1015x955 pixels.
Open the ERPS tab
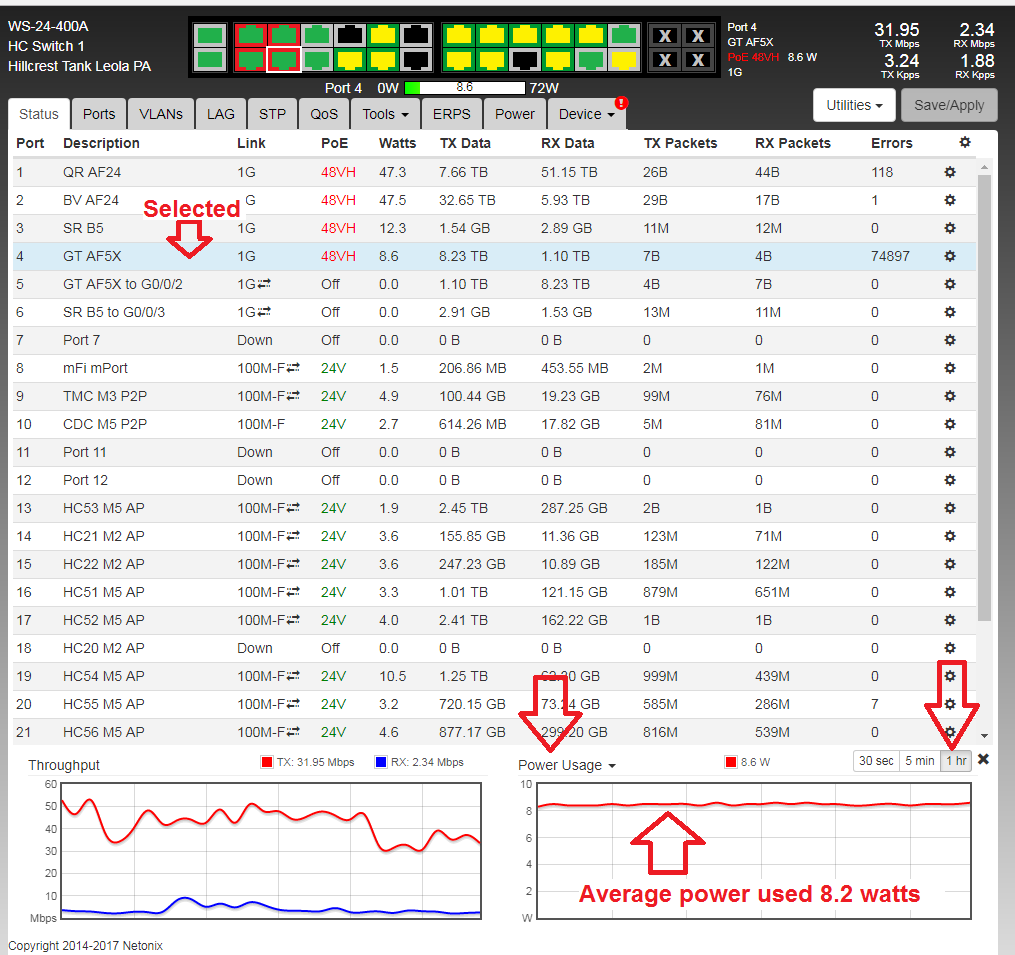[452, 114]
